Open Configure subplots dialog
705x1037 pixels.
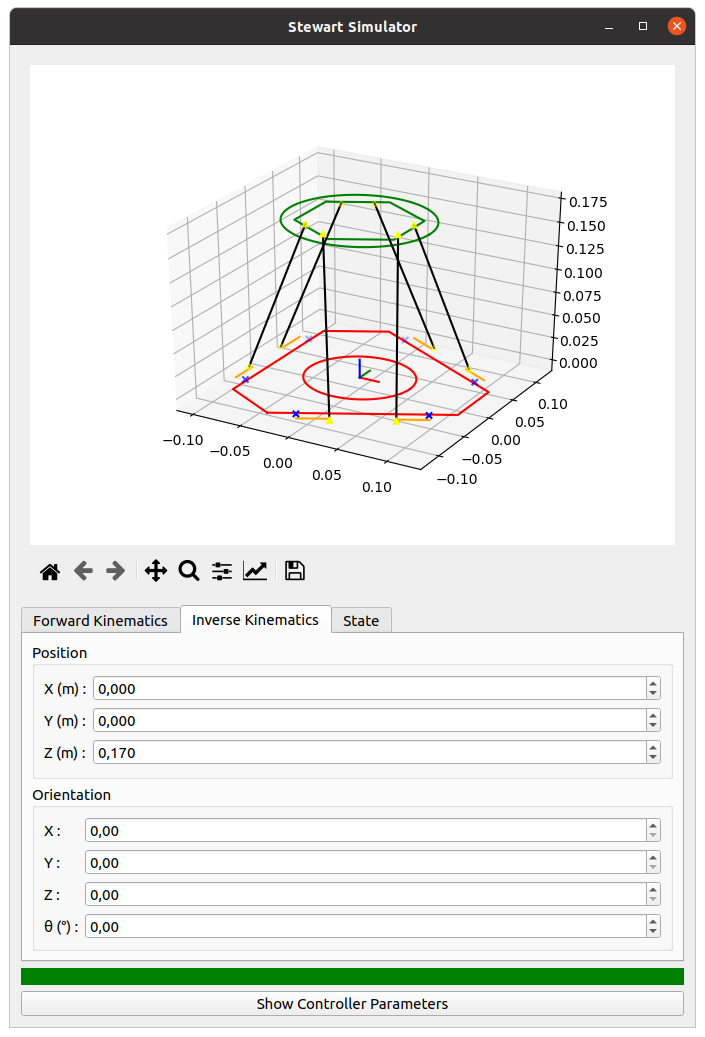tap(222, 571)
